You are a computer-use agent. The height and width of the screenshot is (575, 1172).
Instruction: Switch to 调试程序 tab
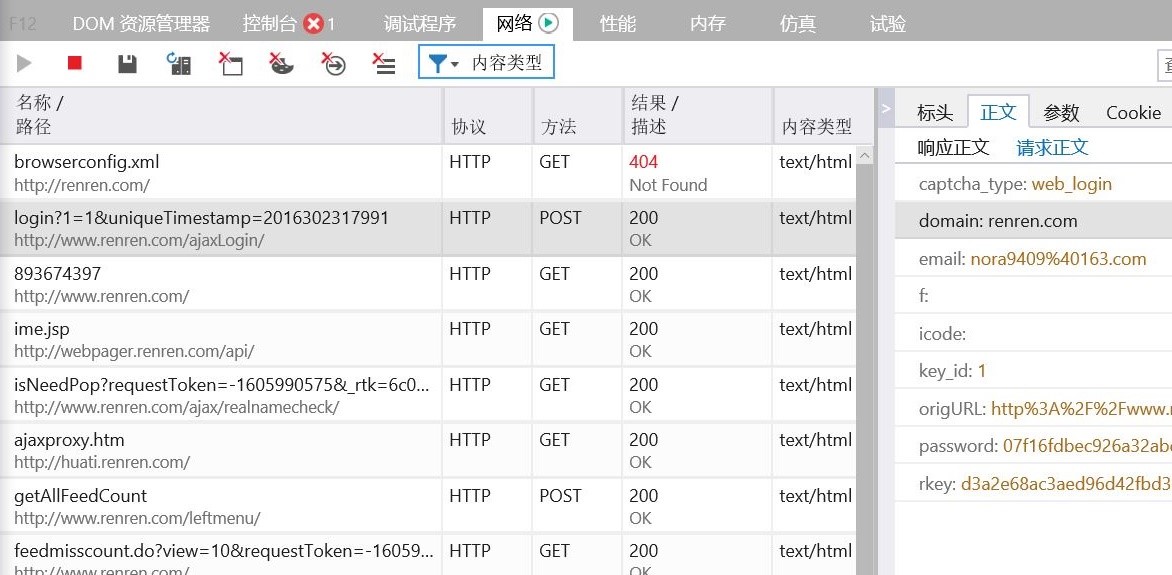tap(419, 24)
